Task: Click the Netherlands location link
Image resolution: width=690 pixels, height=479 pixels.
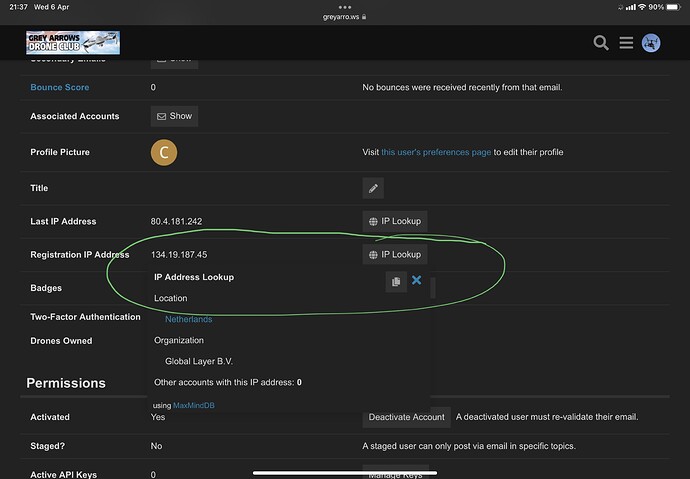Action: [188, 319]
